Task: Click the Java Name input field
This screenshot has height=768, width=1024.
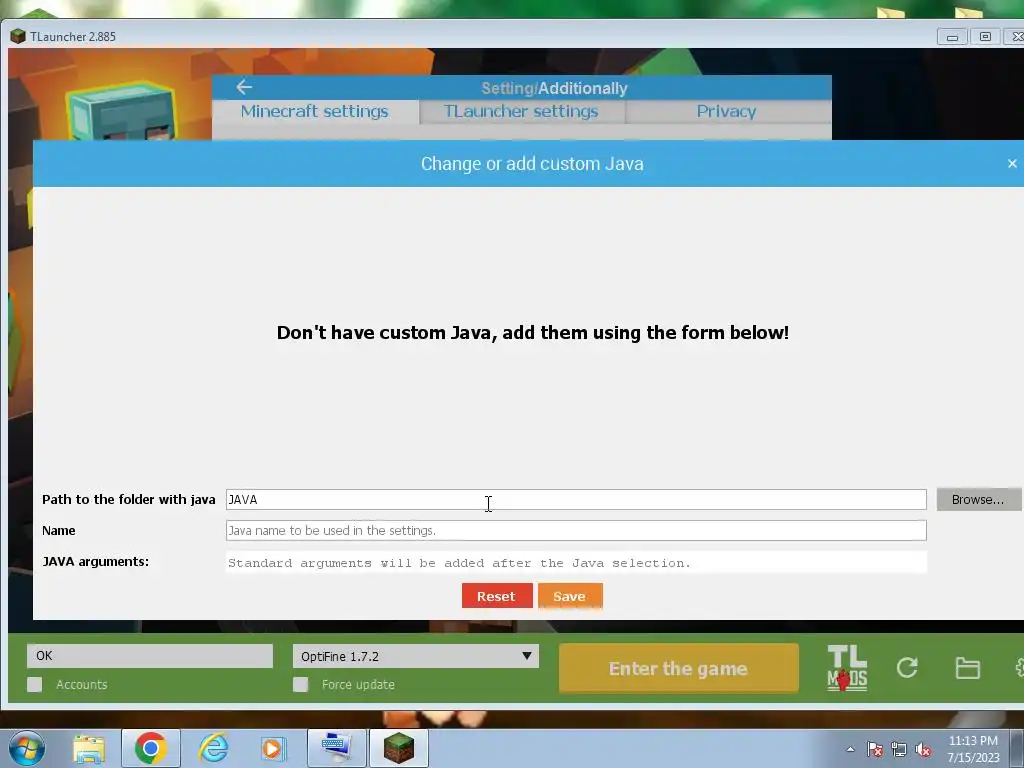Action: 576,530
